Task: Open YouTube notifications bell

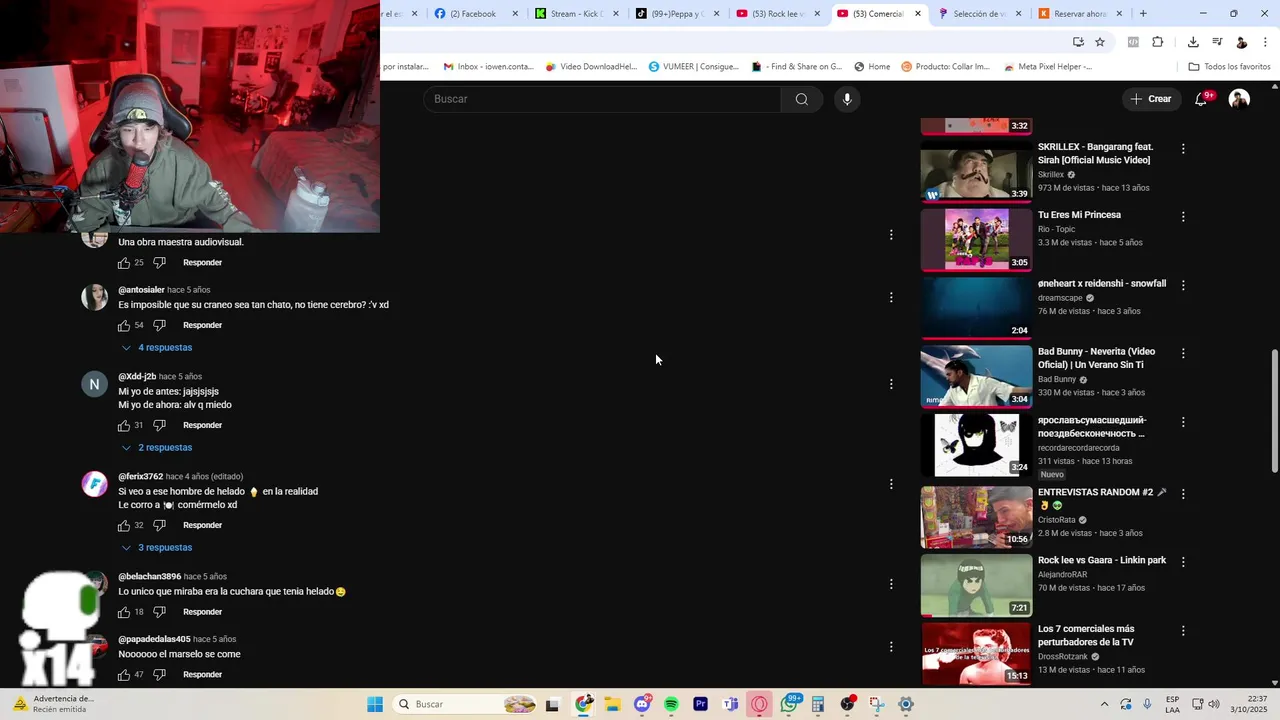Action: 1202,99
